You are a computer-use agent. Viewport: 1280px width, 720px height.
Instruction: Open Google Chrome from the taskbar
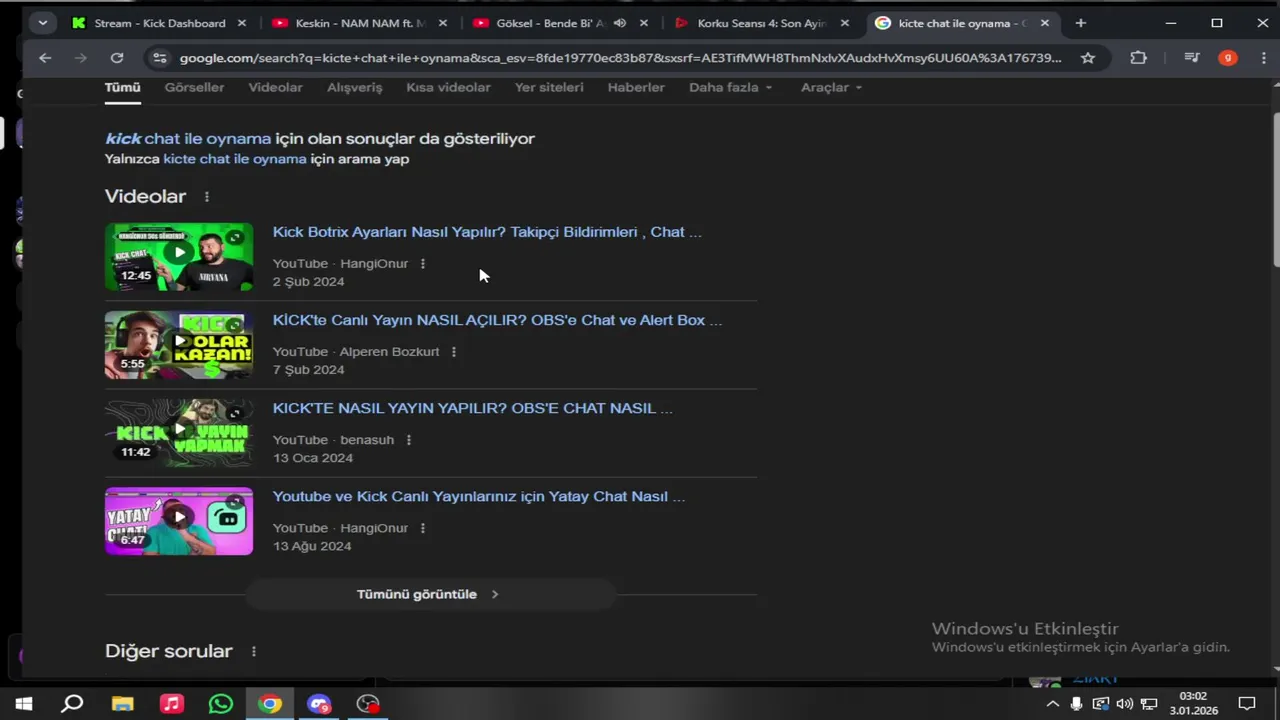270,704
